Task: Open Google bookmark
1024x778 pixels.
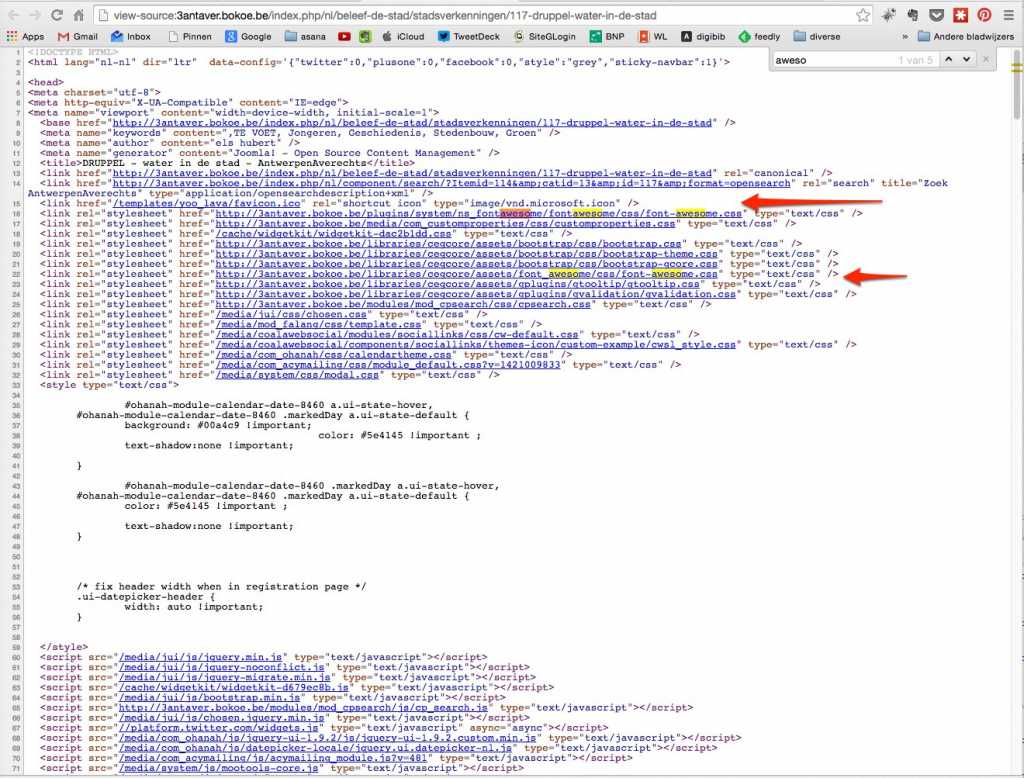Action: 248,37
